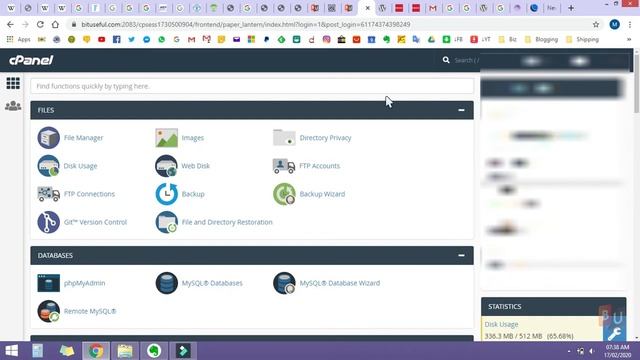Open the Windows Start menu
Screen dimensions: 640x360
[x=11, y=351]
